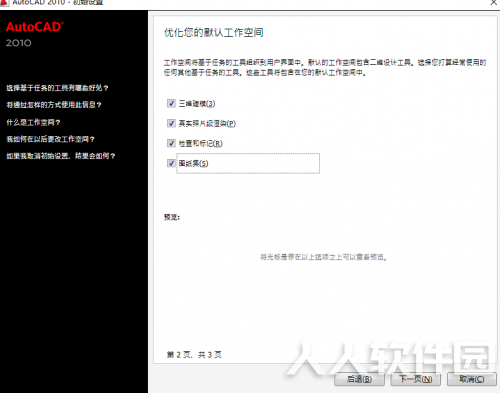Open help link 如果我取消初始设置，结果会如何？

pos(61,156)
